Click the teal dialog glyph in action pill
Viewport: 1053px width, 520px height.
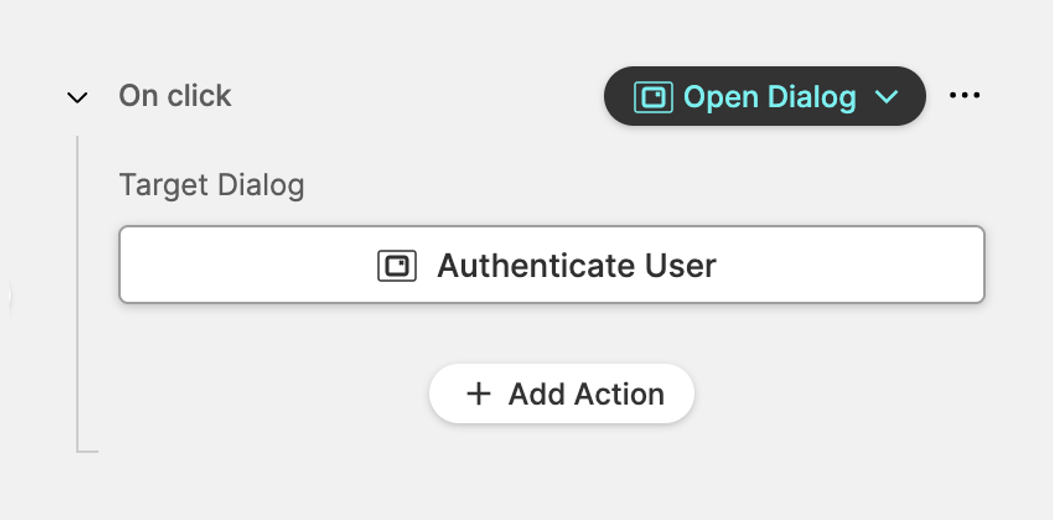click(653, 97)
